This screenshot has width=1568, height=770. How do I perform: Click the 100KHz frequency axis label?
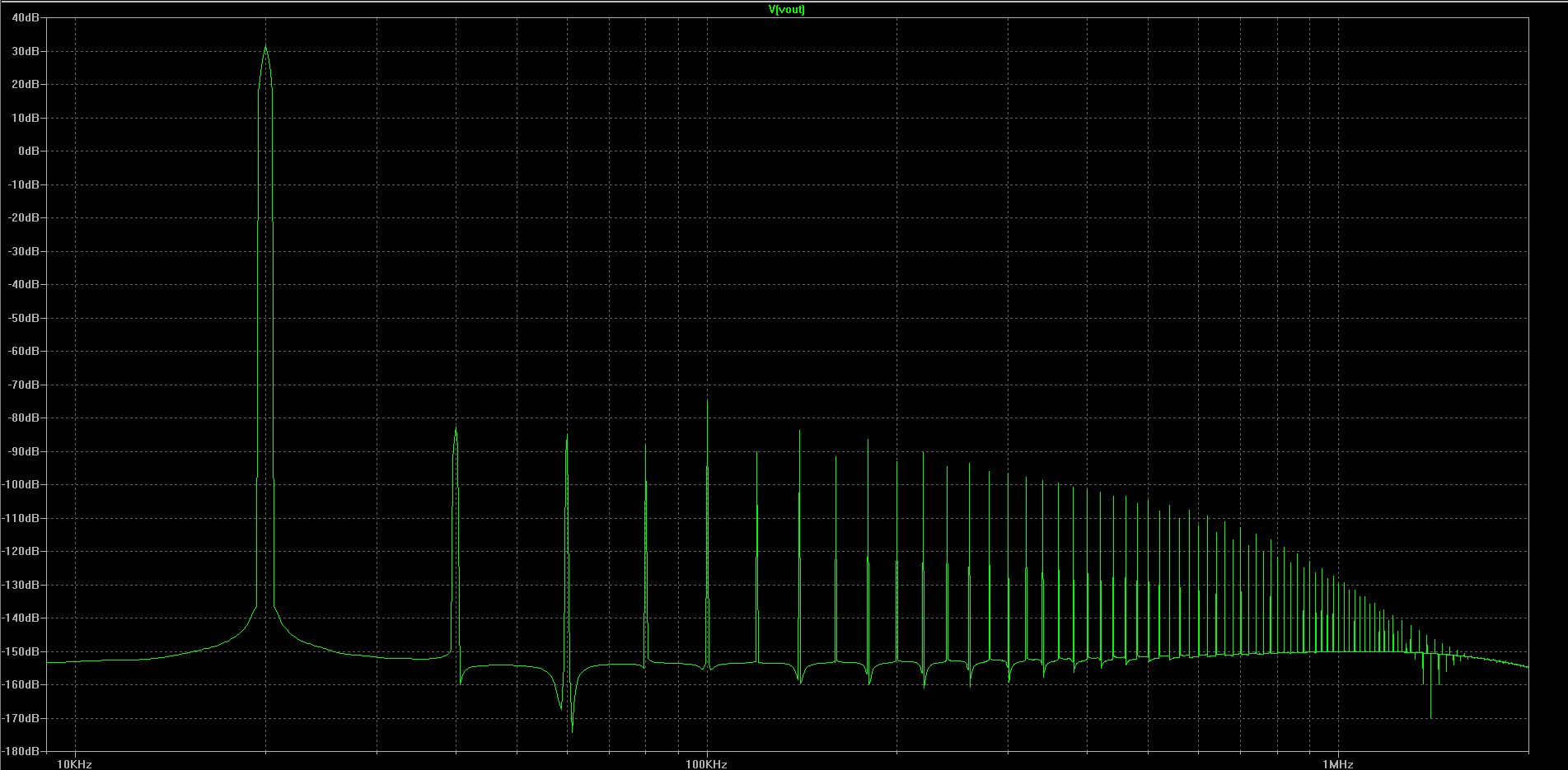pos(706,764)
